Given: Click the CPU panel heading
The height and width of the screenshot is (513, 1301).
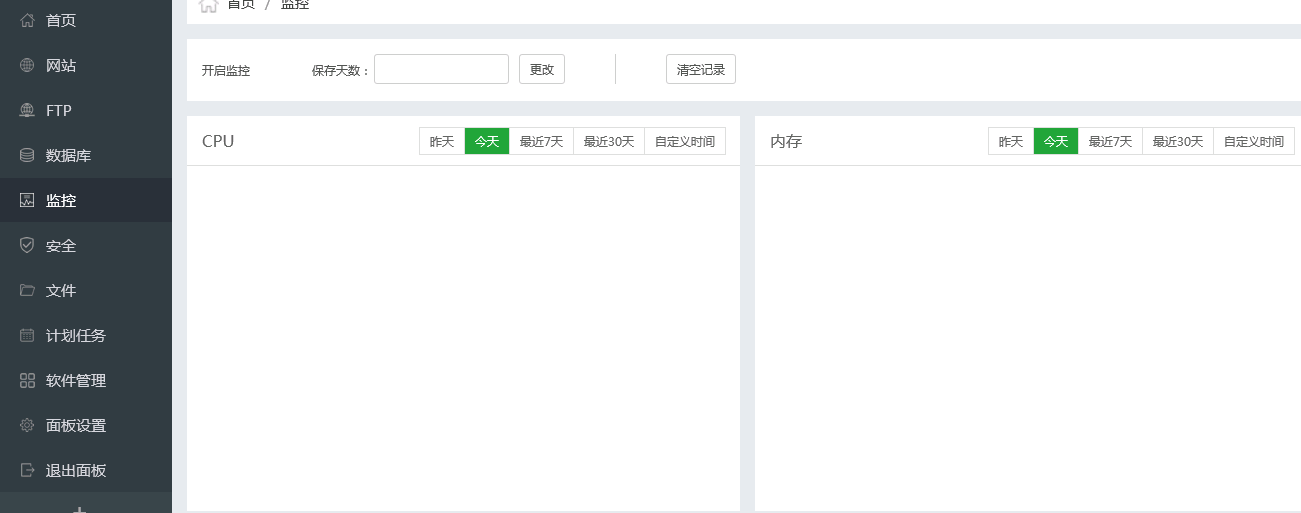Looking at the screenshot, I should [x=218, y=141].
